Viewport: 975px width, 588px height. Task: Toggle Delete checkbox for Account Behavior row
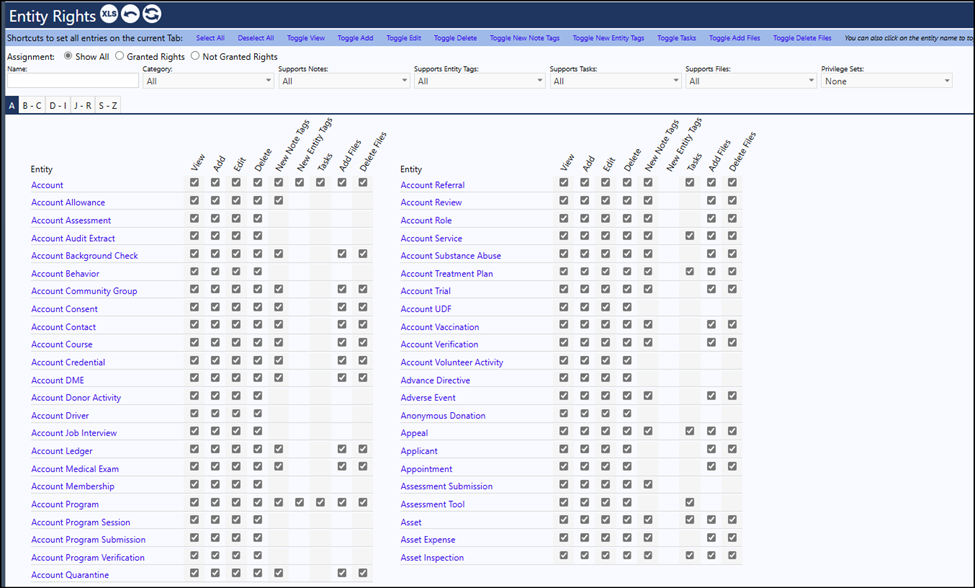[257, 271]
